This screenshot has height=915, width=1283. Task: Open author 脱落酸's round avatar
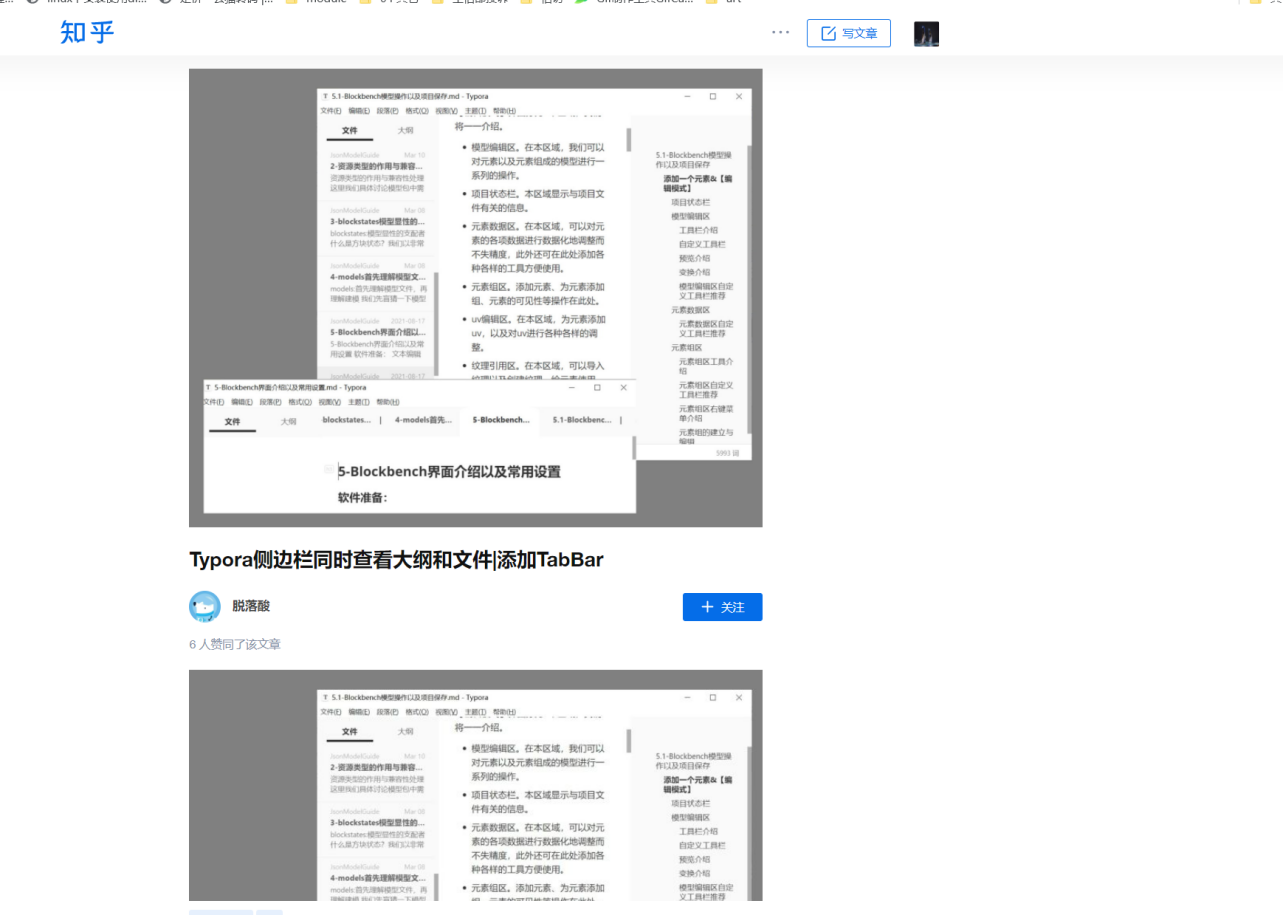click(x=205, y=606)
